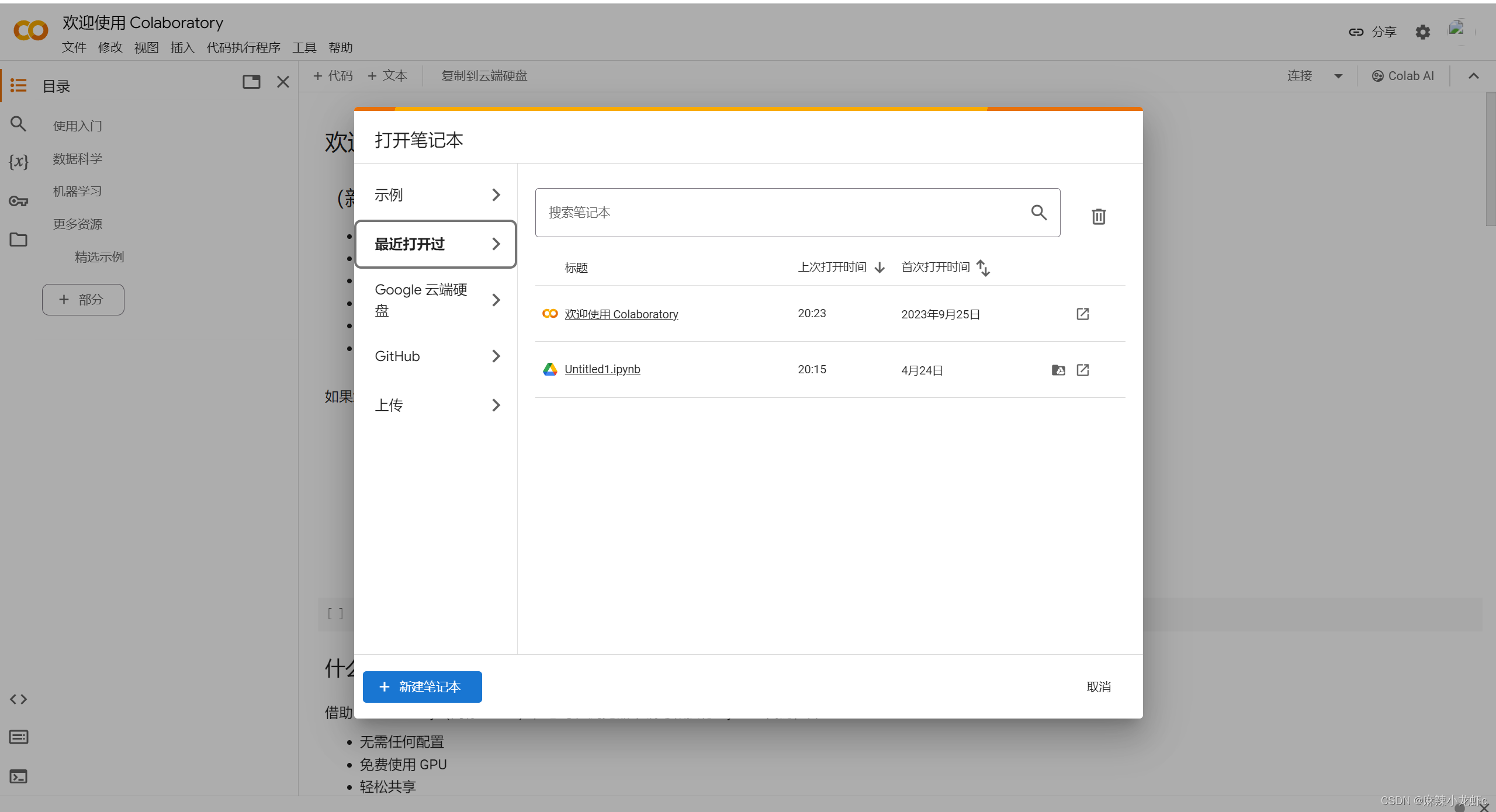Click the Drive folder icon for Untitled1.ipynb
Viewport: 1496px width, 812px height.
pos(1058,370)
